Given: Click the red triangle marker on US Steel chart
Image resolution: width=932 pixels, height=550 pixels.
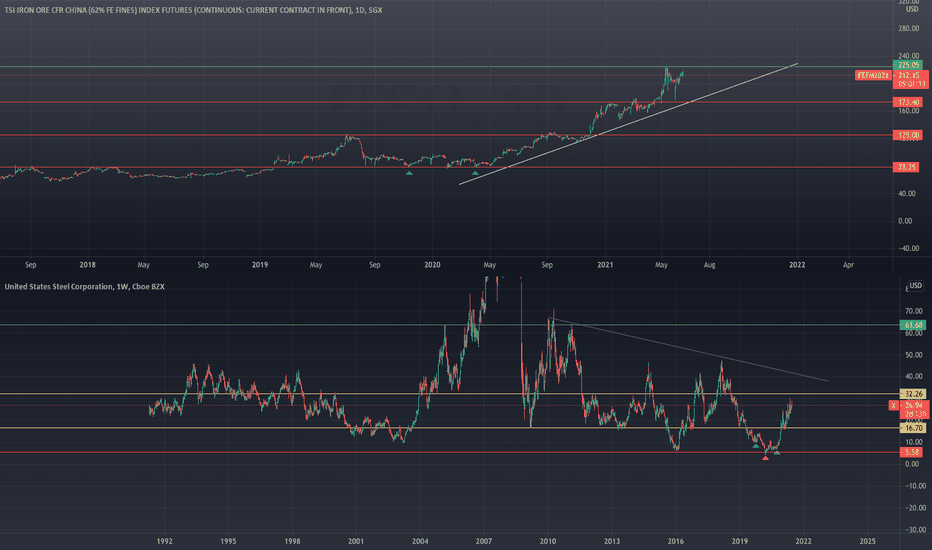Looking at the screenshot, I should [765, 458].
